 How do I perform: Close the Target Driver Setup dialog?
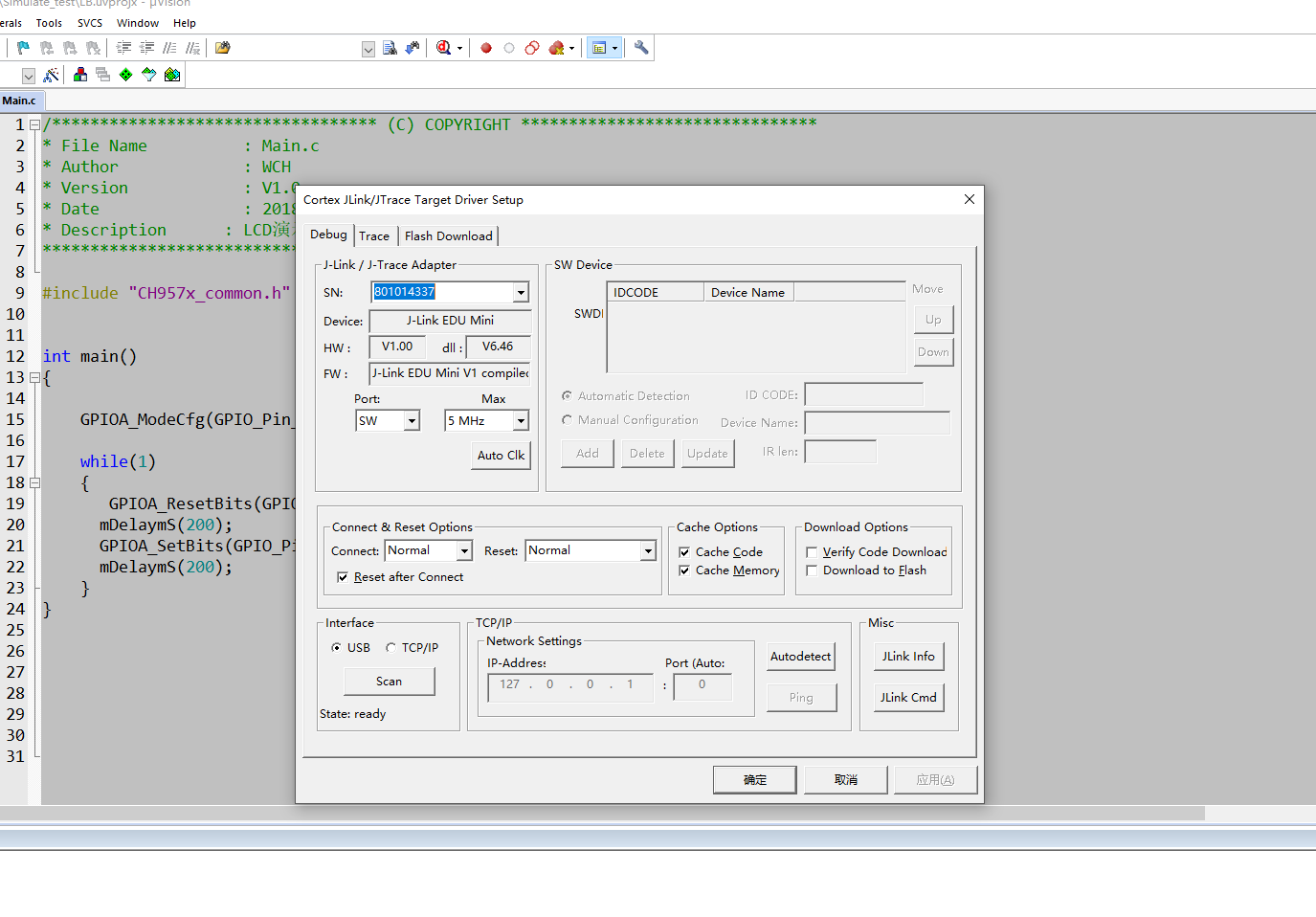click(970, 199)
